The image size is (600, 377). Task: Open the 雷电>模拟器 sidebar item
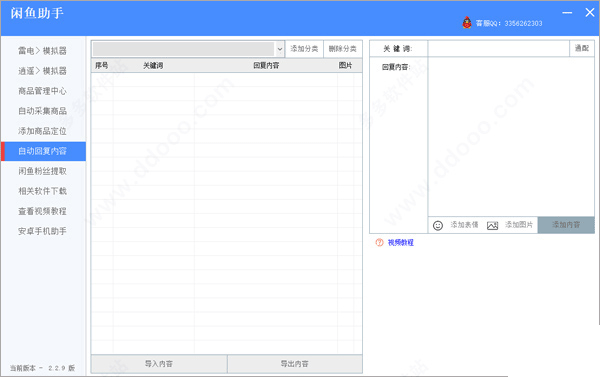[x=42, y=51]
